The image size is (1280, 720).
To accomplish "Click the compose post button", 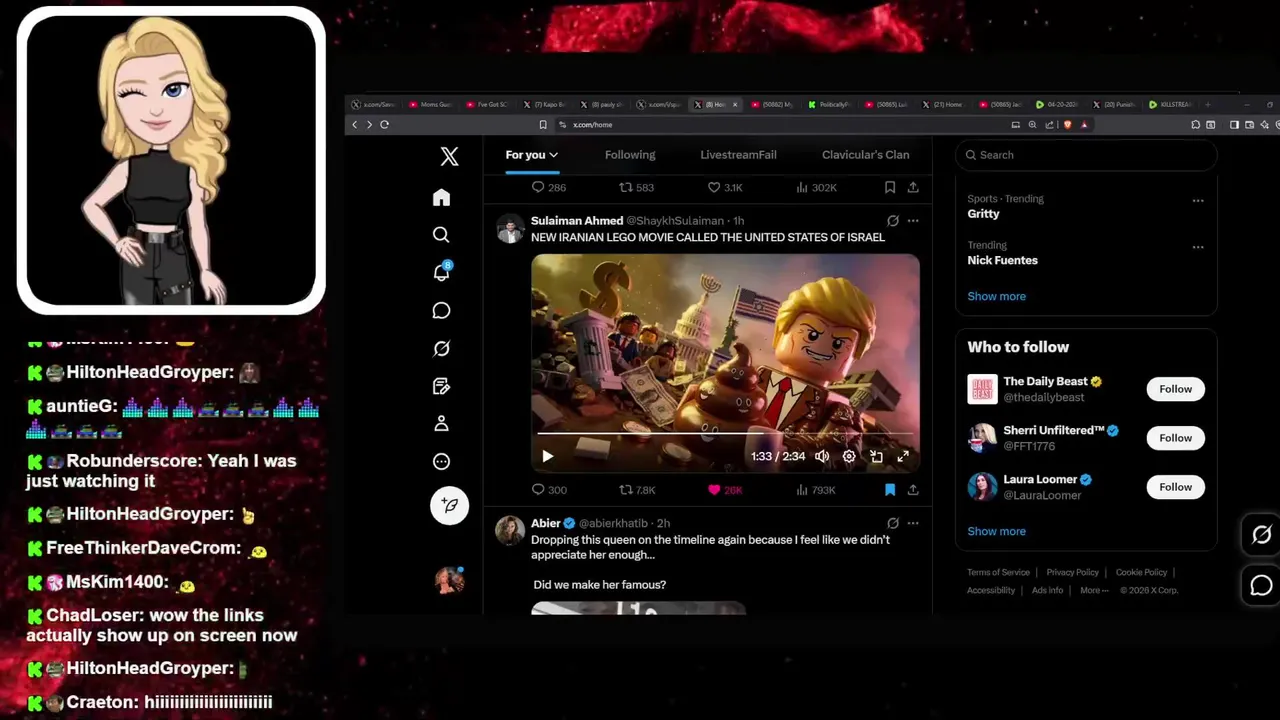I will tap(449, 505).
